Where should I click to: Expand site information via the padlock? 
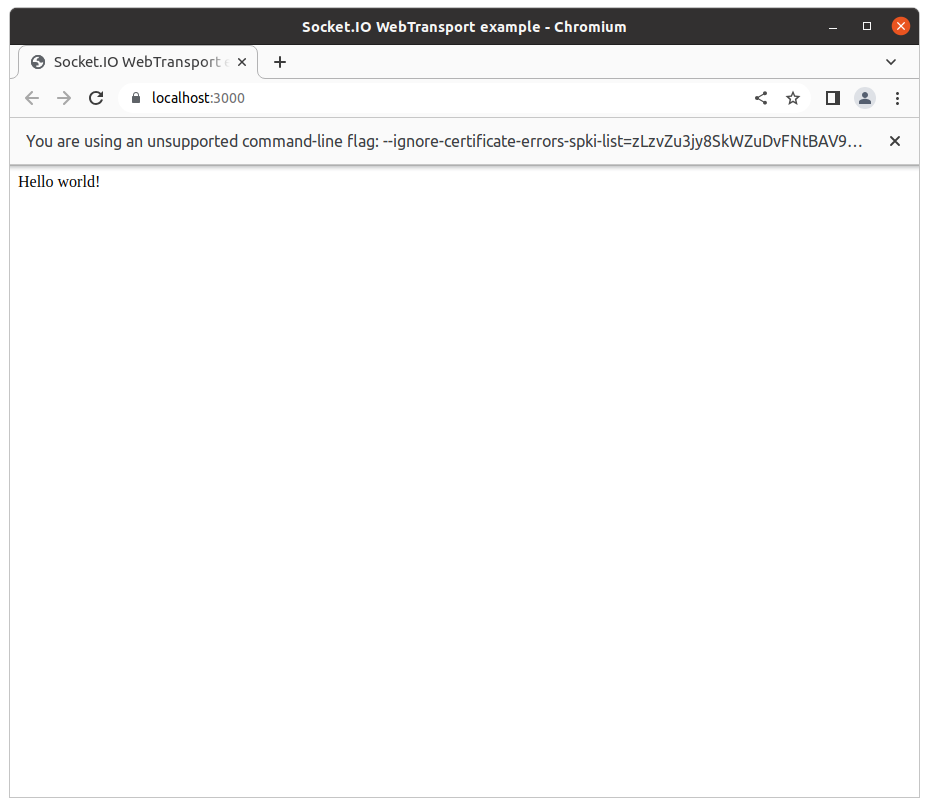[134, 98]
